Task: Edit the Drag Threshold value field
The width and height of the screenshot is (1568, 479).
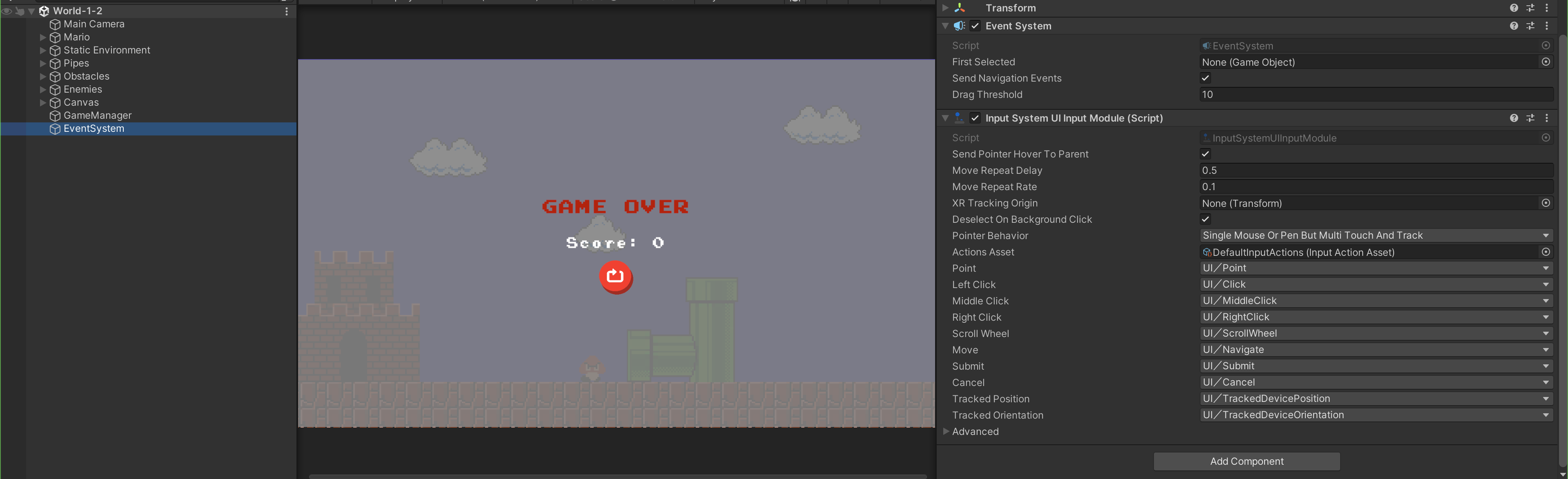Action: [x=1376, y=95]
